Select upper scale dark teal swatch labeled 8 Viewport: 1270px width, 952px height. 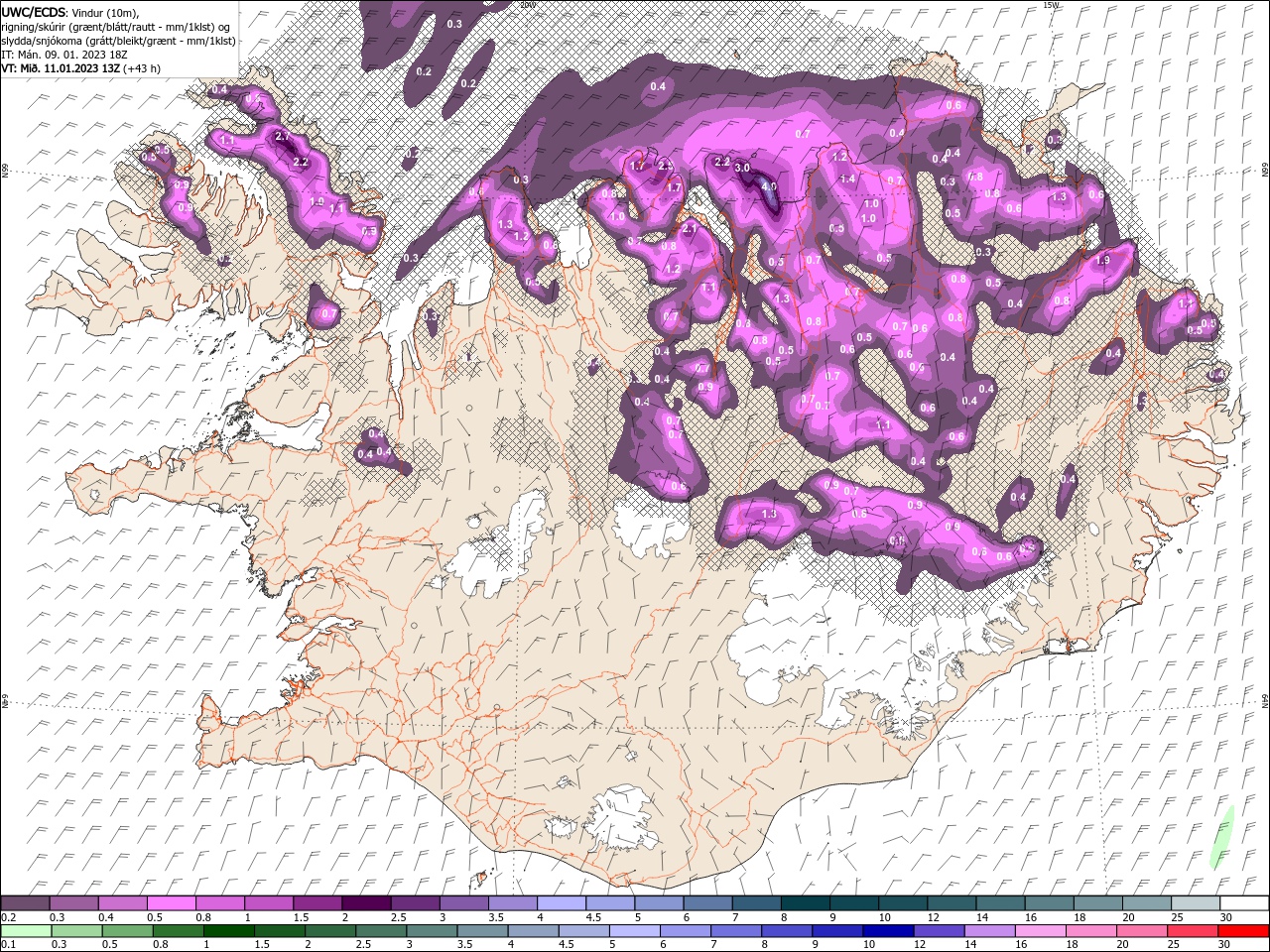tap(805, 903)
